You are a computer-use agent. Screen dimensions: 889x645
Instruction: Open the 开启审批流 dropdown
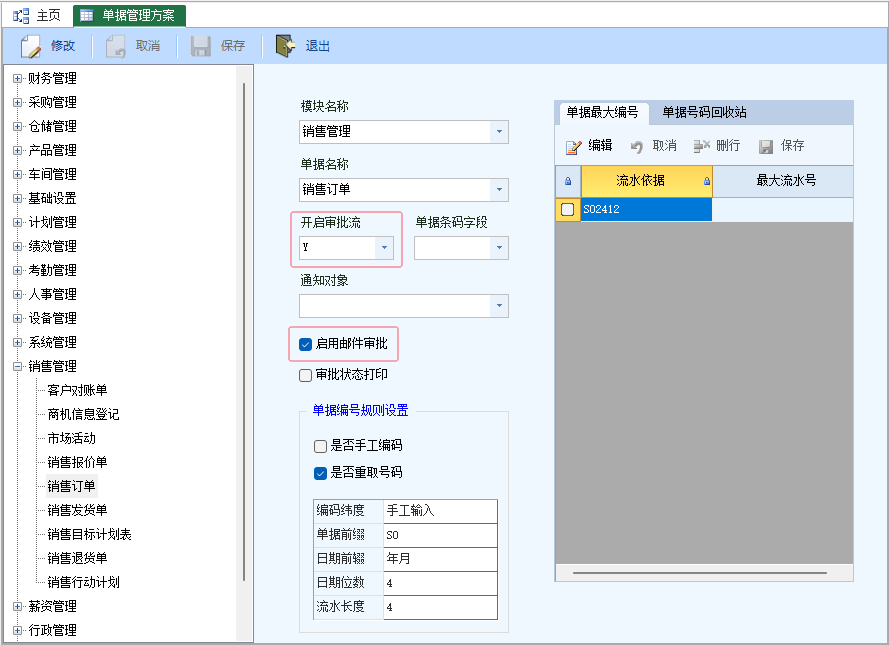pos(384,247)
